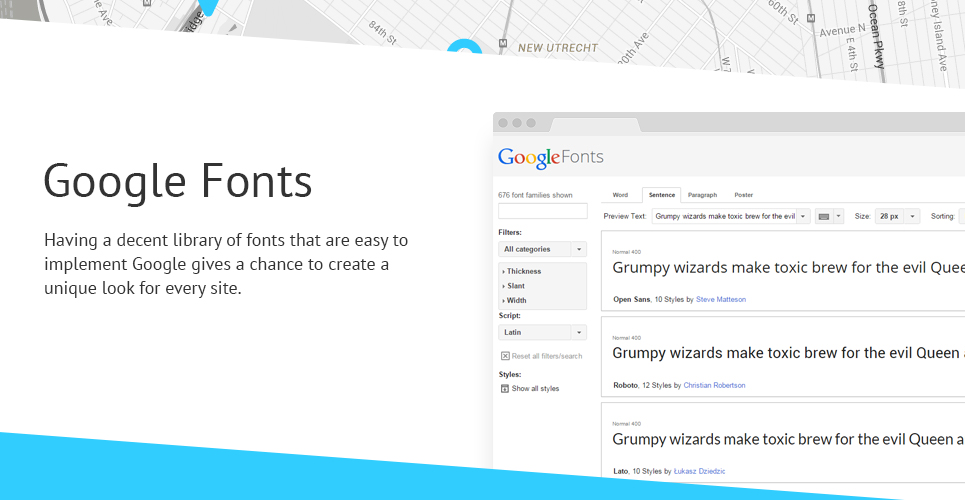965x500 pixels.
Task: Click the browser mockup tab
Action: [595, 124]
